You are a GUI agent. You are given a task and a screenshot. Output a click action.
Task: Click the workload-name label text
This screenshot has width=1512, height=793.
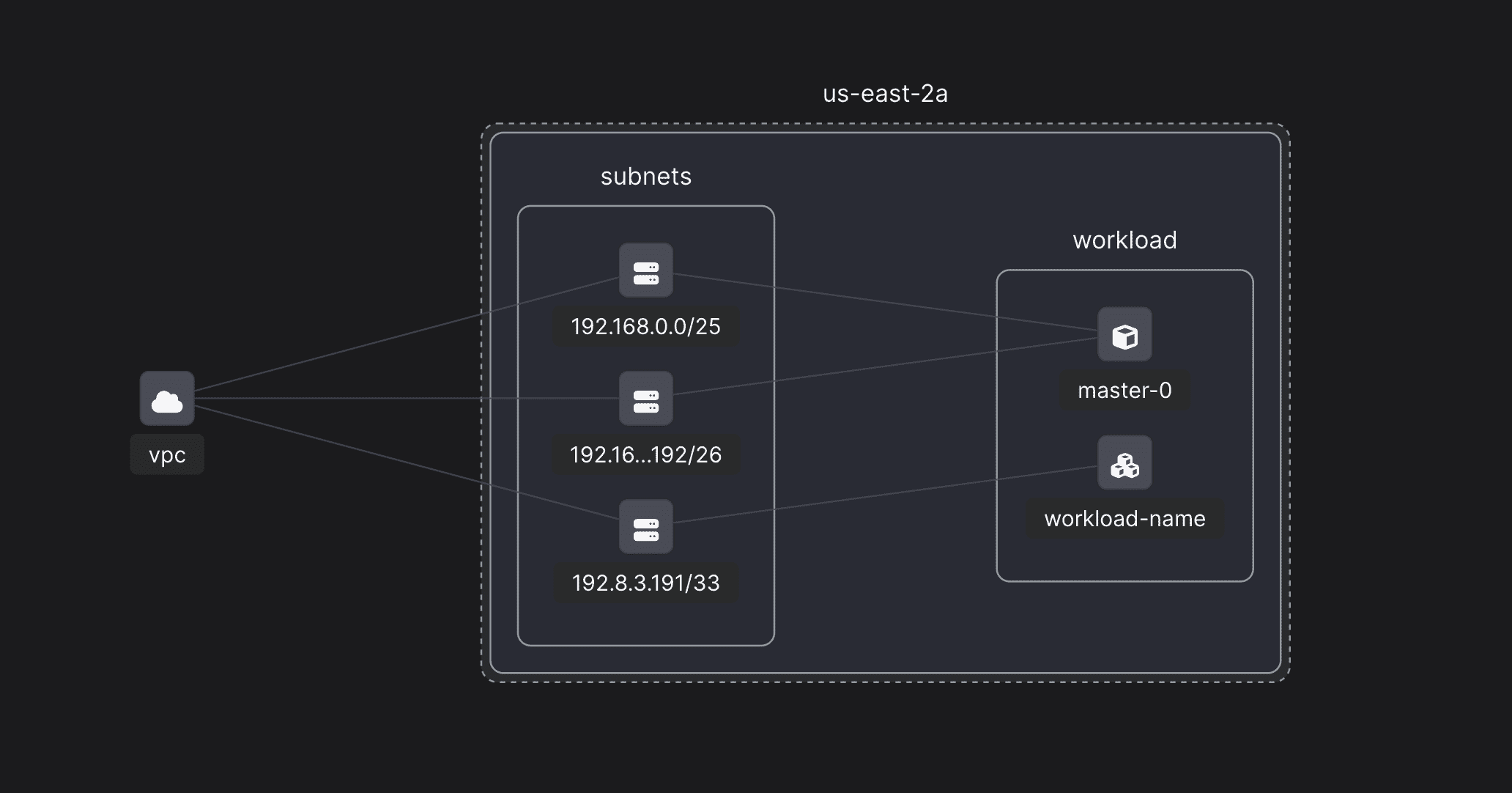(x=1124, y=519)
